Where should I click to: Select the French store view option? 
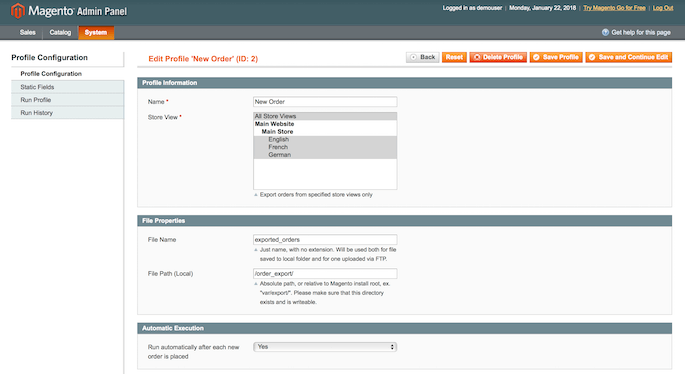point(325,147)
